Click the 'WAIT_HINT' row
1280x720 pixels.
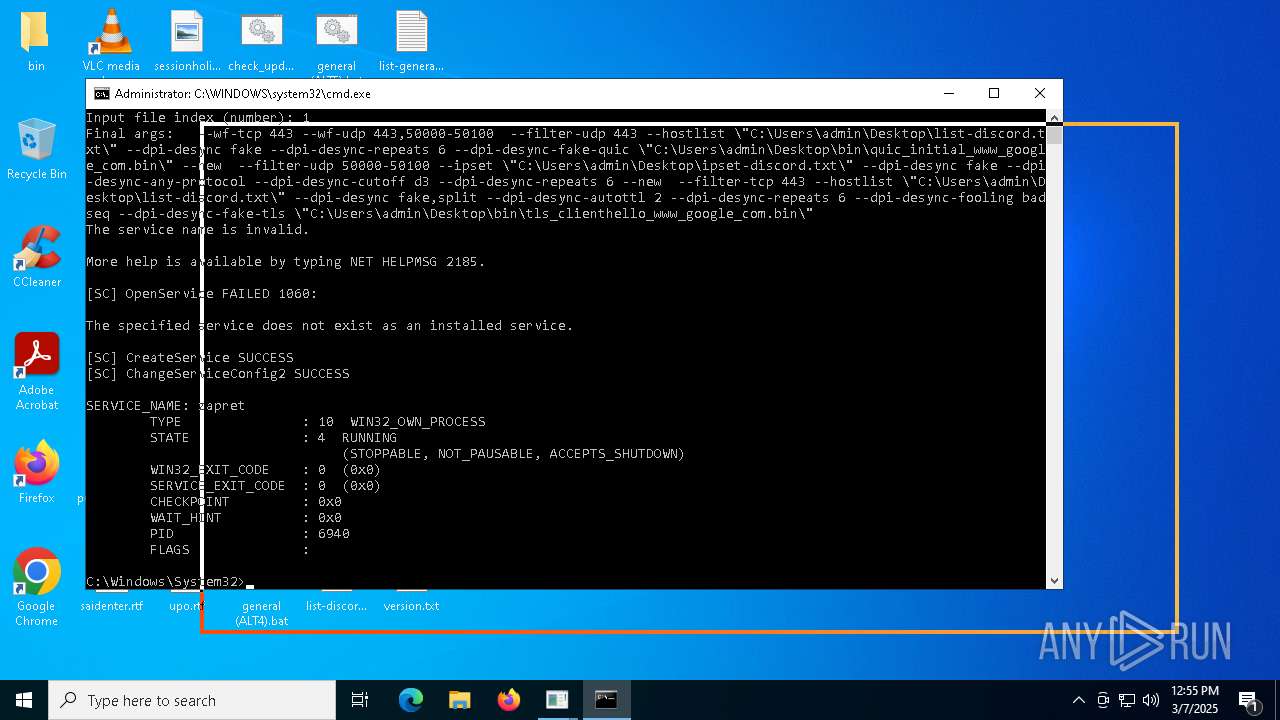pyautogui.click(x=246, y=518)
